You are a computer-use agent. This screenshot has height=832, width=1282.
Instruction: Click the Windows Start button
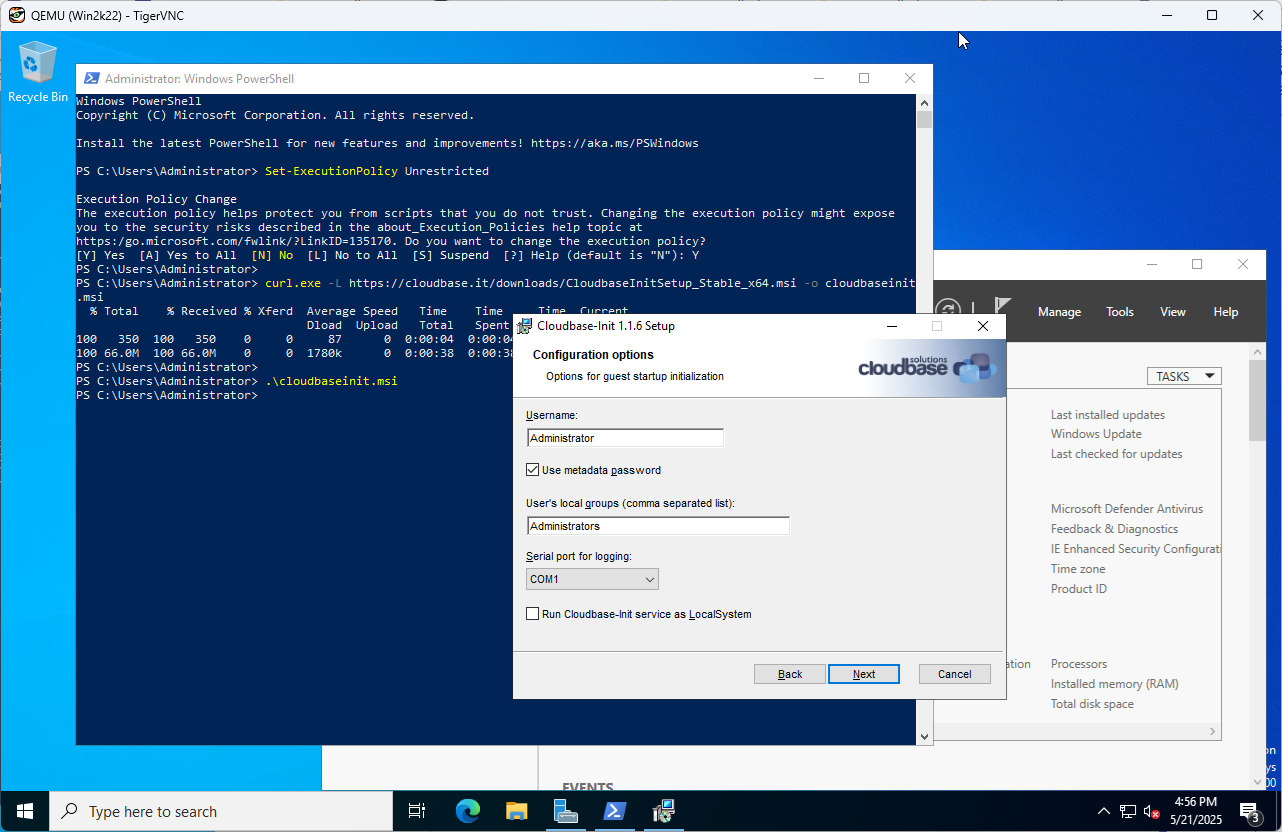(24, 811)
